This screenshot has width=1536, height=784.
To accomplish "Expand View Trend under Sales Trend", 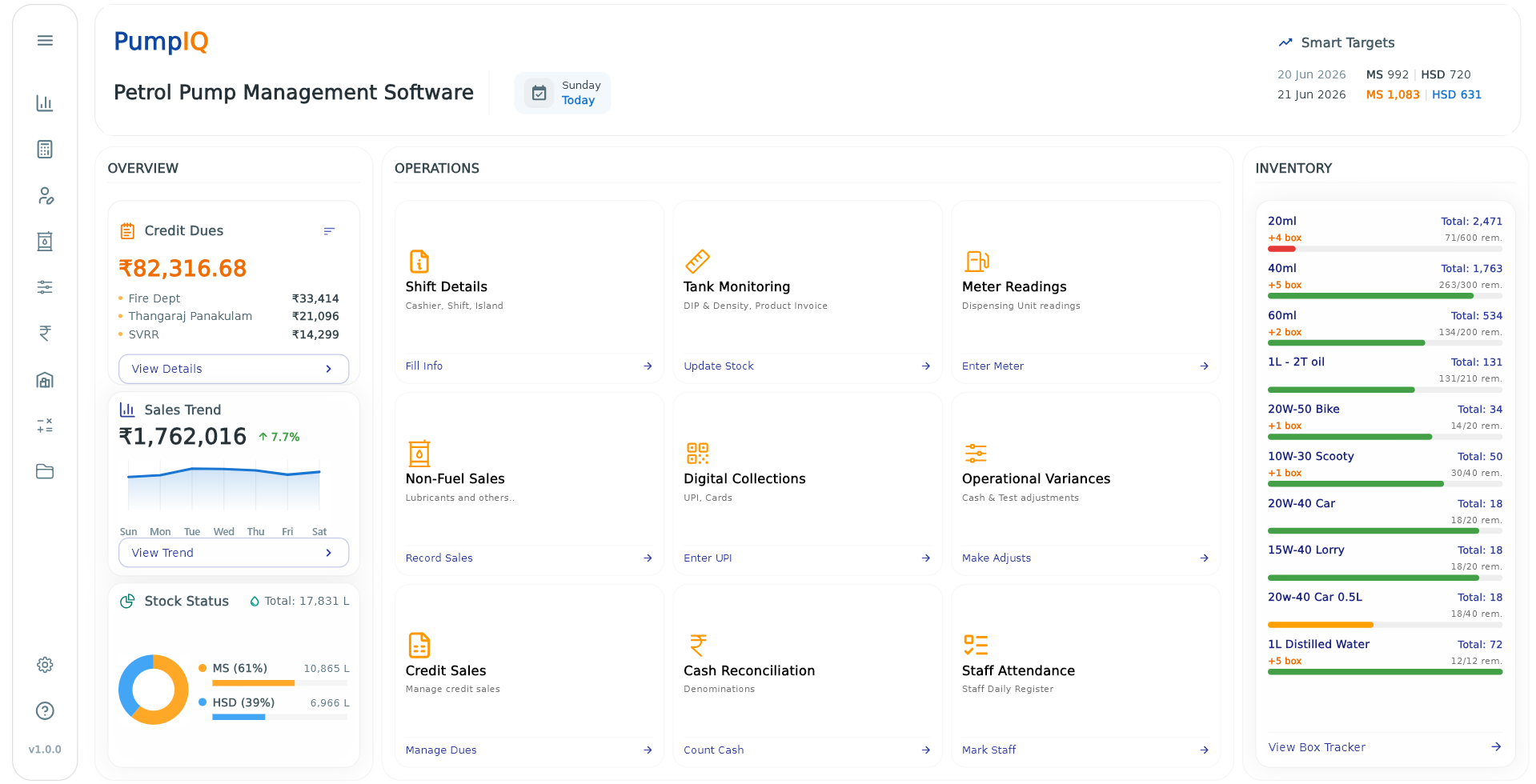I will coord(234,553).
